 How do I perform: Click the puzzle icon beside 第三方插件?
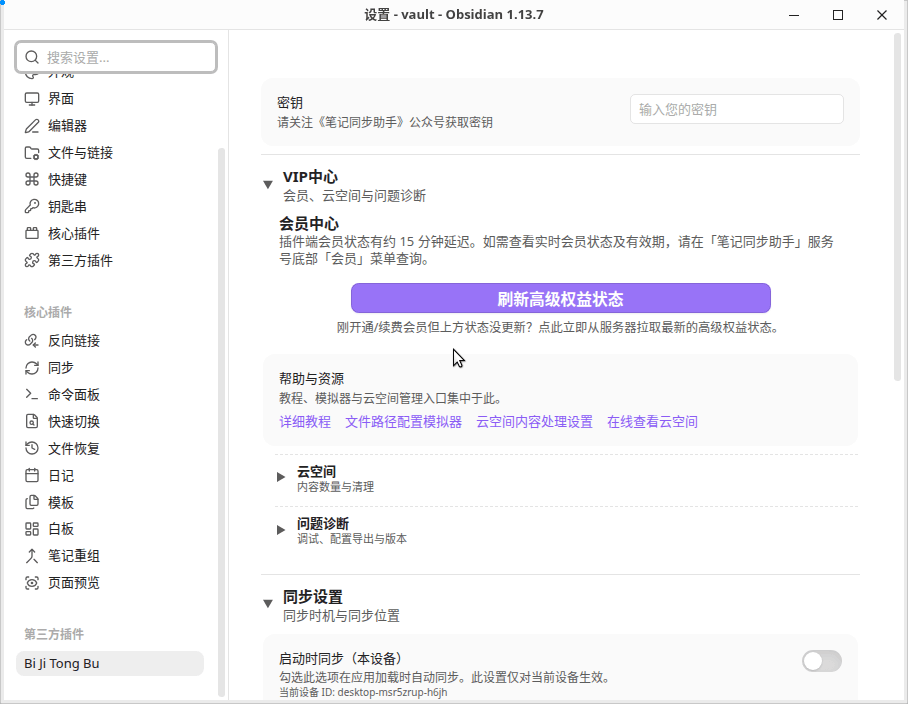tap(32, 261)
